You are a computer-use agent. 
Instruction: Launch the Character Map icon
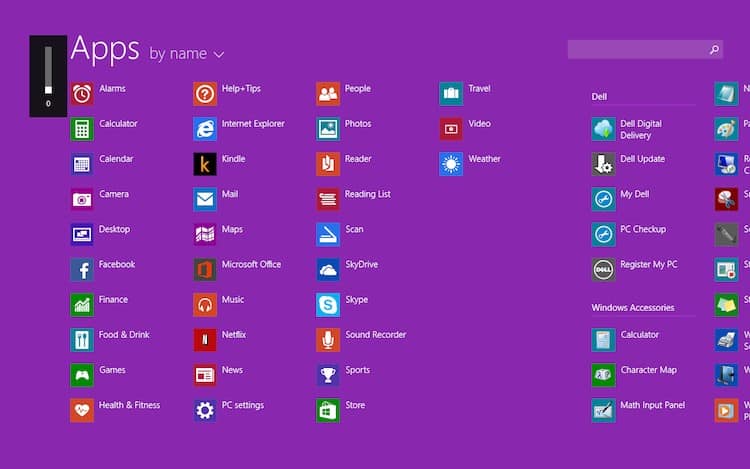[x=603, y=375]
